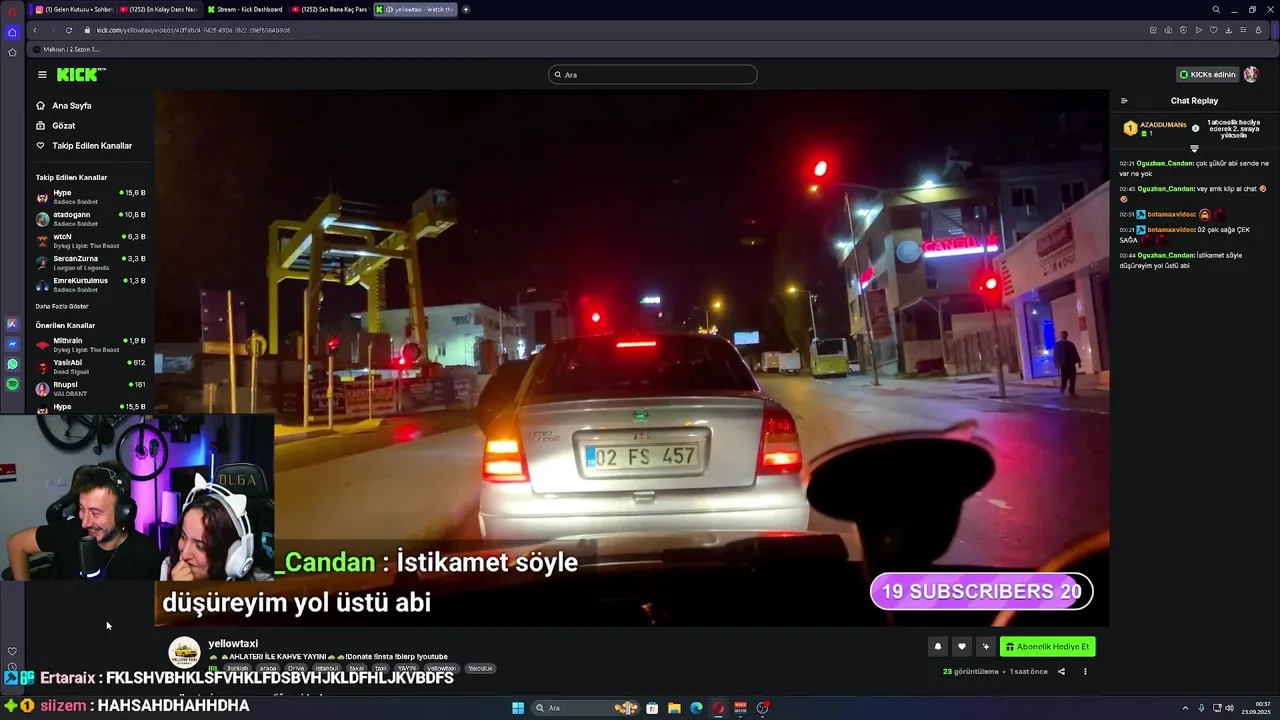Viewport: 1280px width, 720px height.
Task: Open Spotify in Opera sidebar
Action: click(x=12, y=384)
